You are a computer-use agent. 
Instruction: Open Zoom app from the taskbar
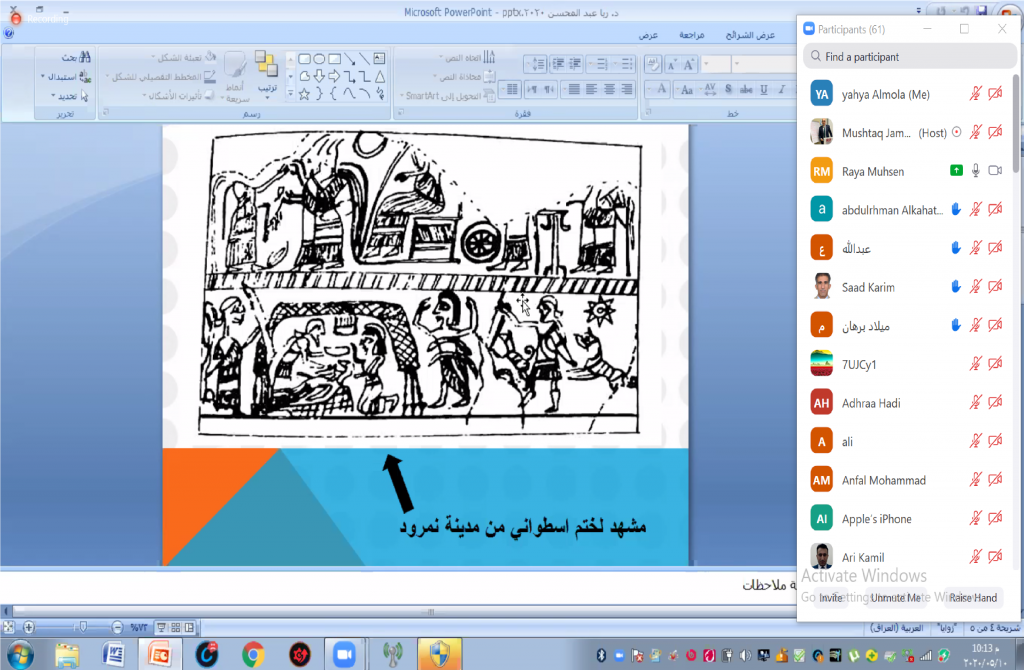click(345, 654)
